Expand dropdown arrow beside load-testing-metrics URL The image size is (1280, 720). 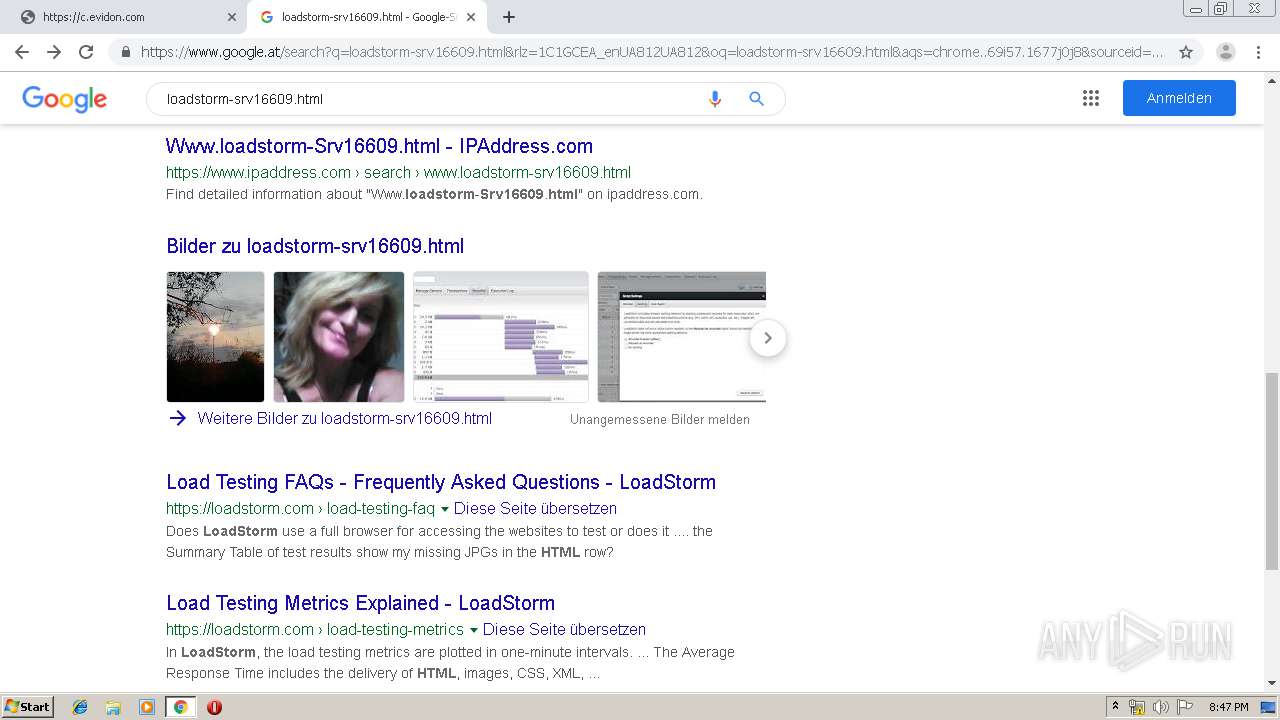click(x=474, y=630)
